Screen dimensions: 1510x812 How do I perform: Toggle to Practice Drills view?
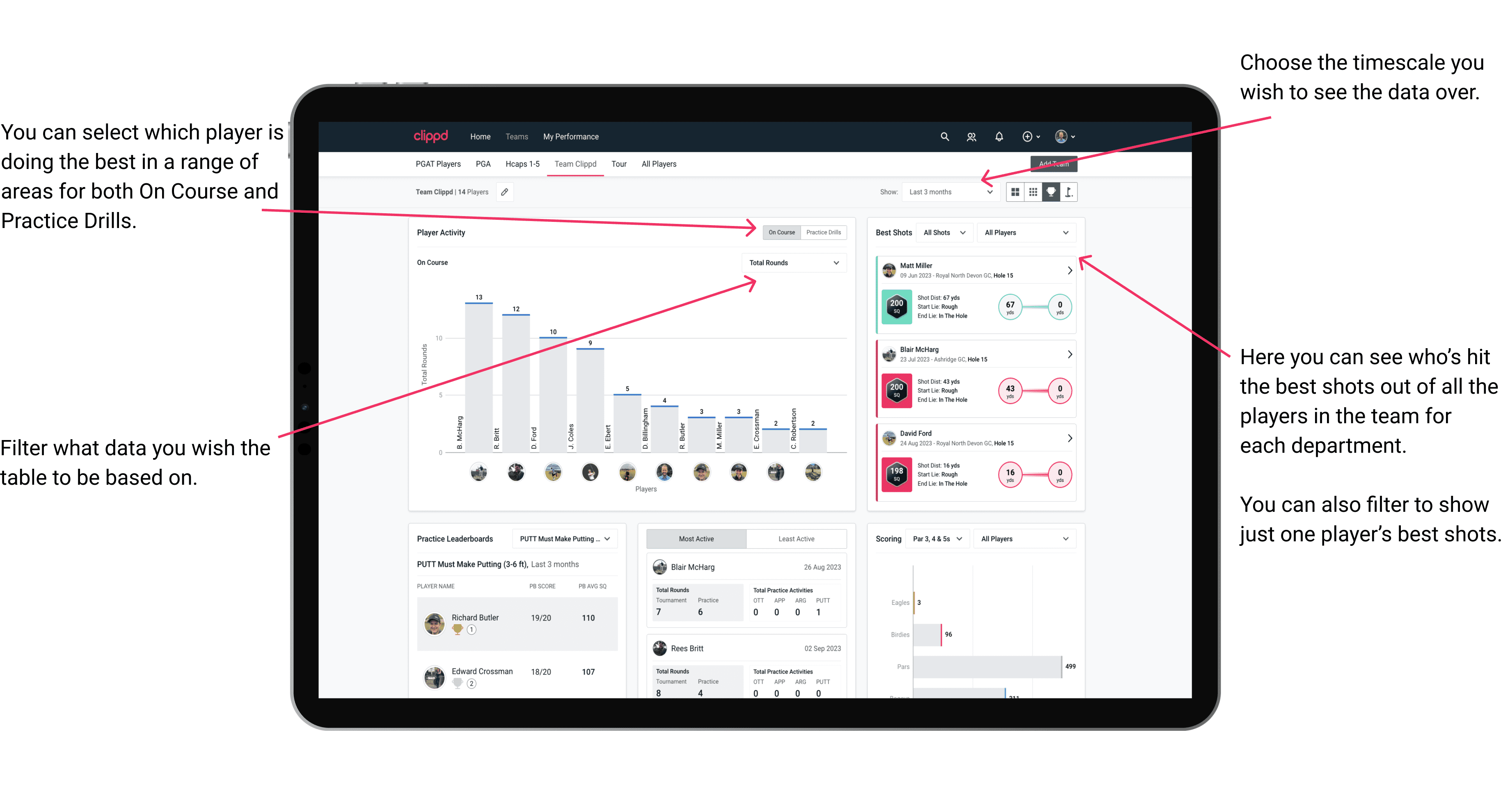click(x=825, y=233)
